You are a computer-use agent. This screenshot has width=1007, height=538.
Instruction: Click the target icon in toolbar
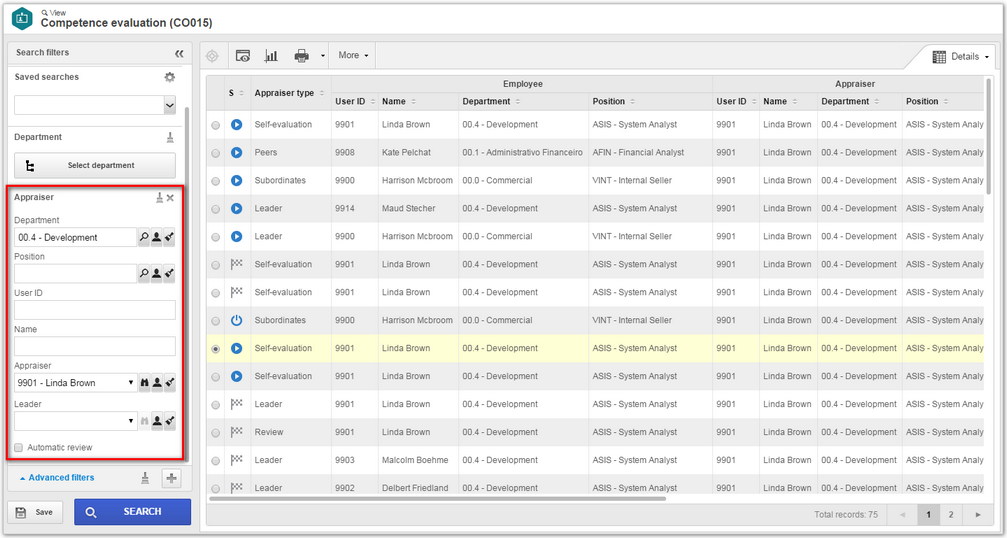coord(212,56)
